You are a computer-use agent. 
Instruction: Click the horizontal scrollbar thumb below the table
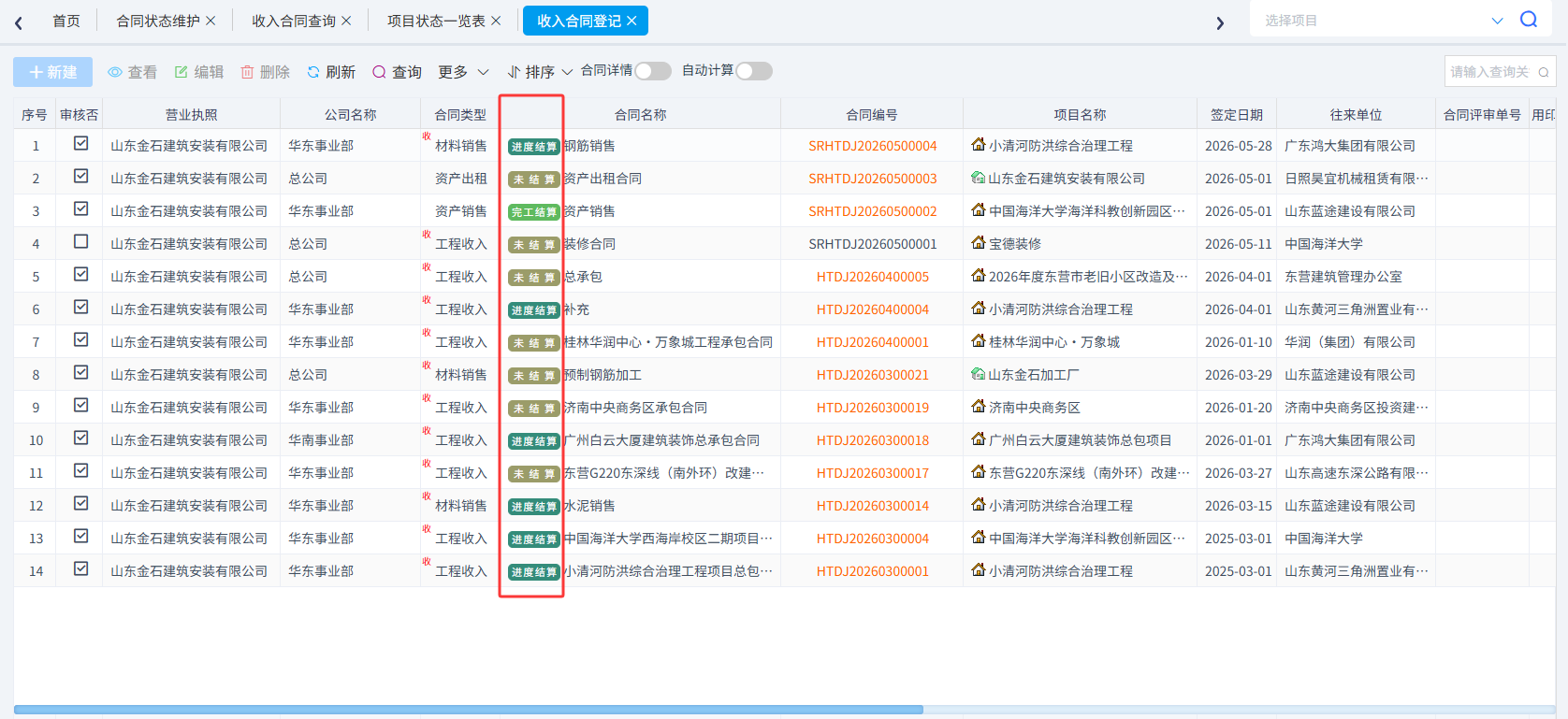(x=469, y=710)
